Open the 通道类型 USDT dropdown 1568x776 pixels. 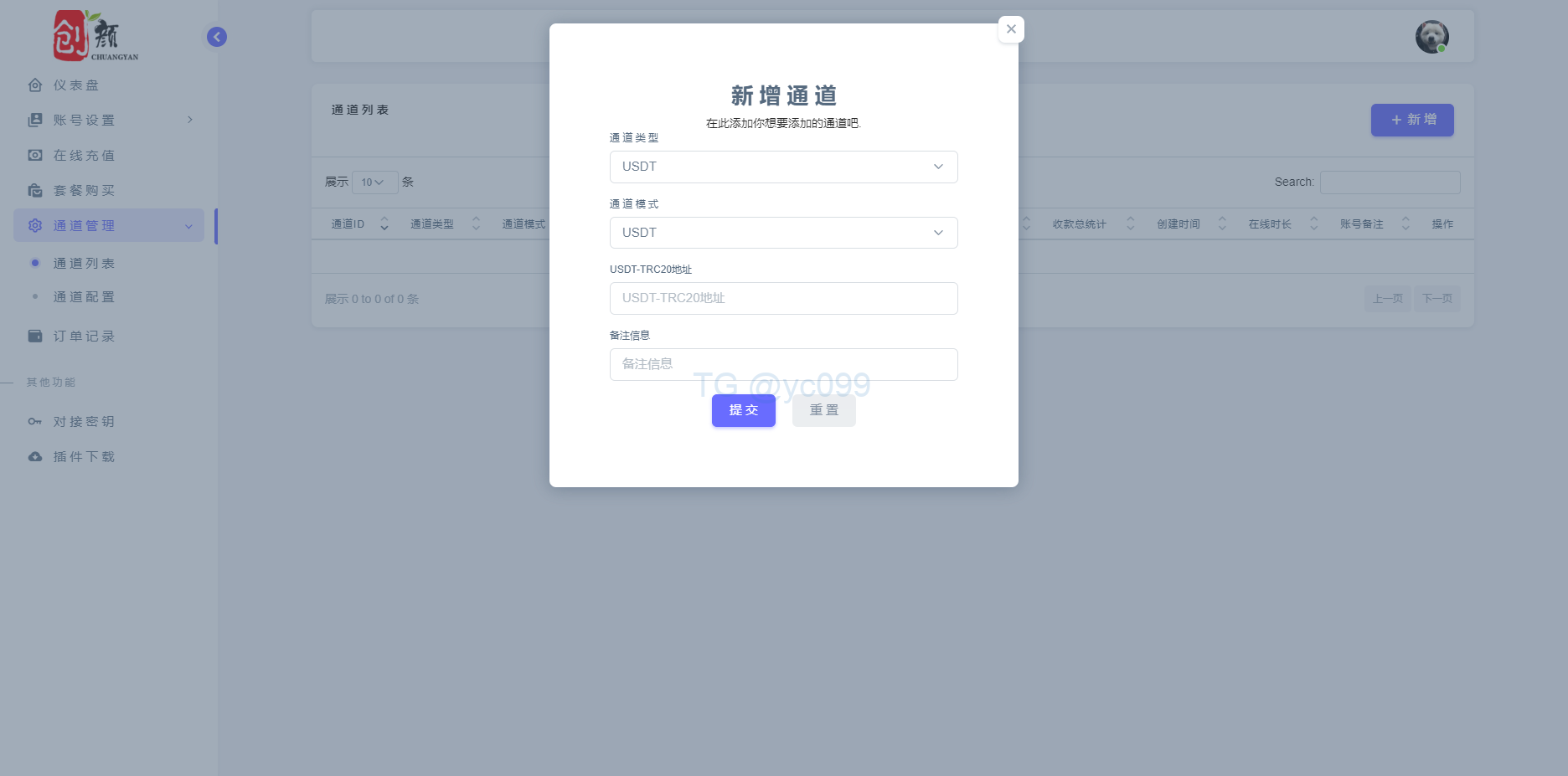tap(782, 167)
